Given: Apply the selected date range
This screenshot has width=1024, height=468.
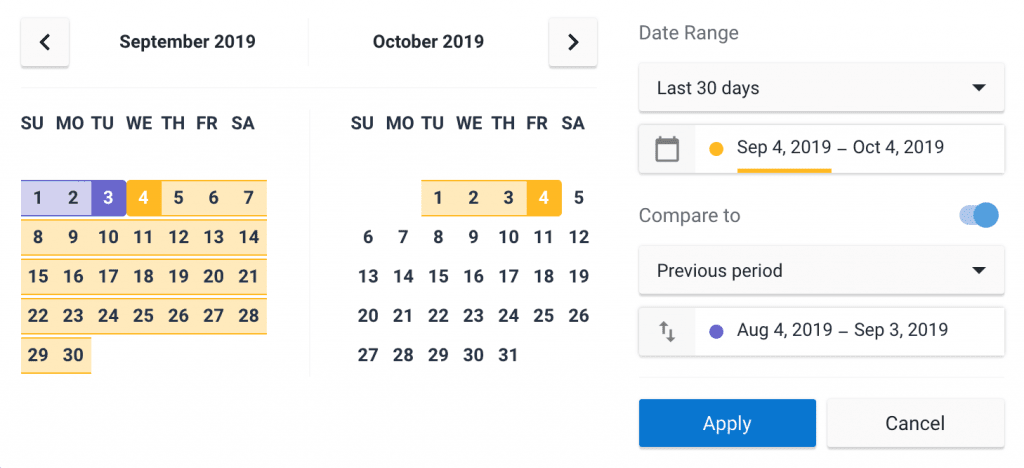Looking at the screenshot, I should pyautogui.click(x=727, y=424).
